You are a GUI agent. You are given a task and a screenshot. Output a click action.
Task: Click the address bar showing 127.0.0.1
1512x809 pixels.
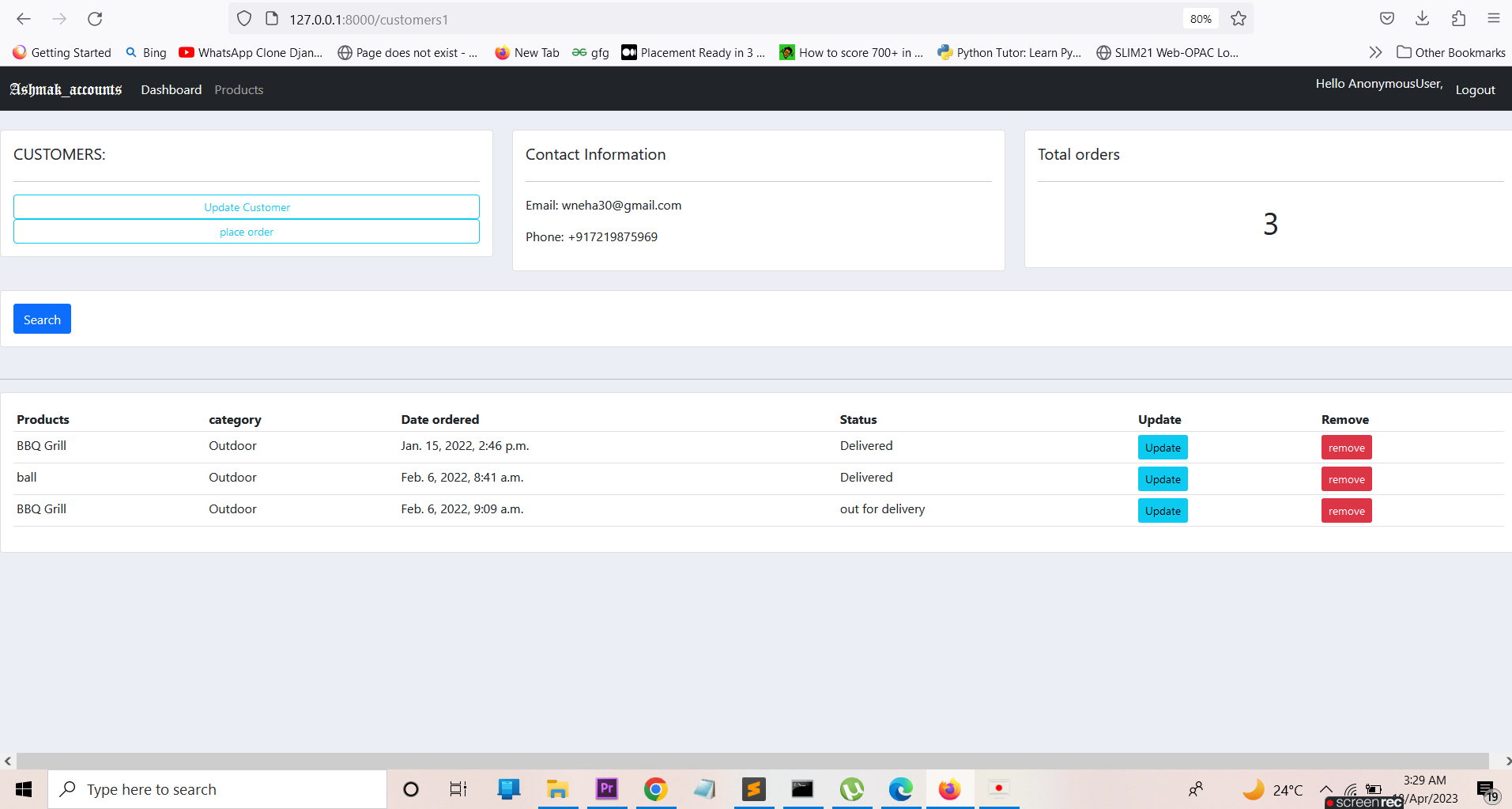point(368,19)
